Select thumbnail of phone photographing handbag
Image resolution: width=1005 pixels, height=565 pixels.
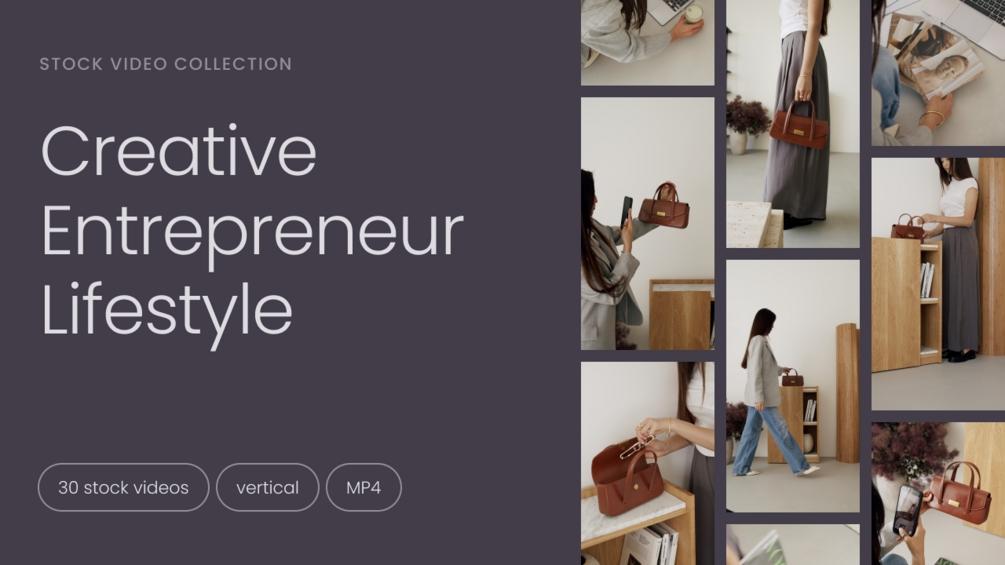click(938, 493)
